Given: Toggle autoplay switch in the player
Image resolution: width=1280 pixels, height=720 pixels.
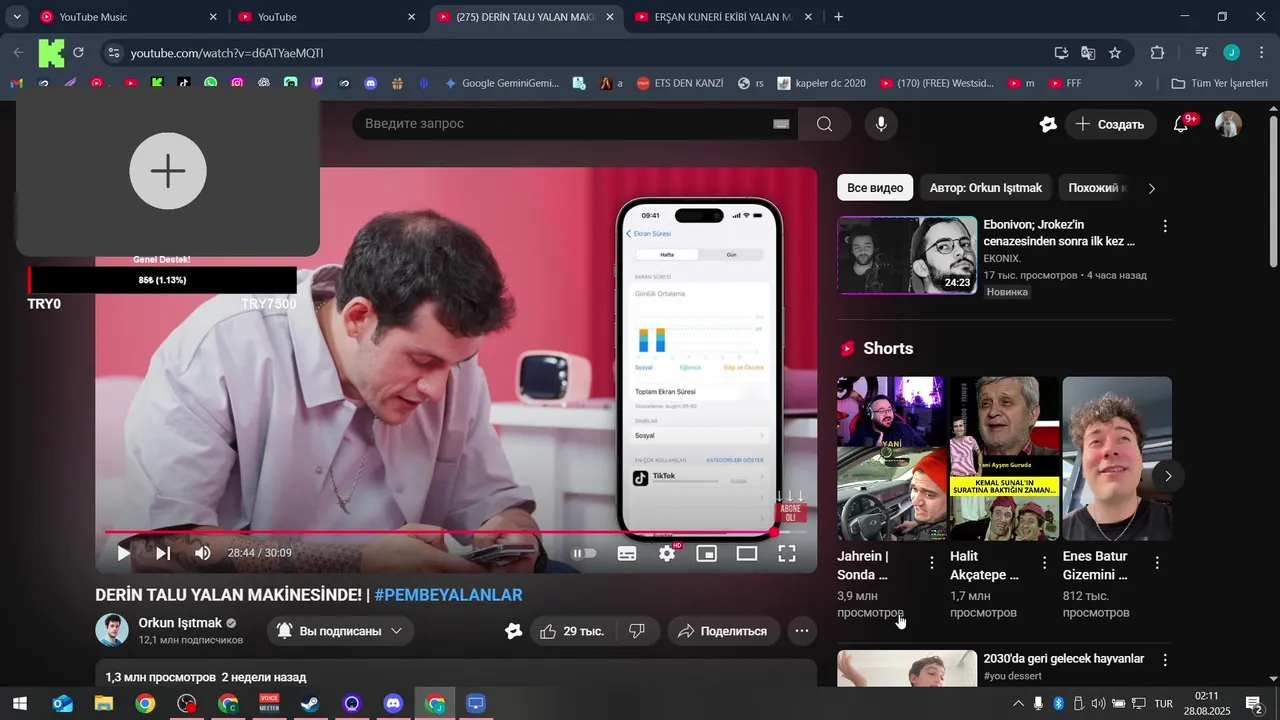Looking at the screenshot, I should [x=584, y=553].
